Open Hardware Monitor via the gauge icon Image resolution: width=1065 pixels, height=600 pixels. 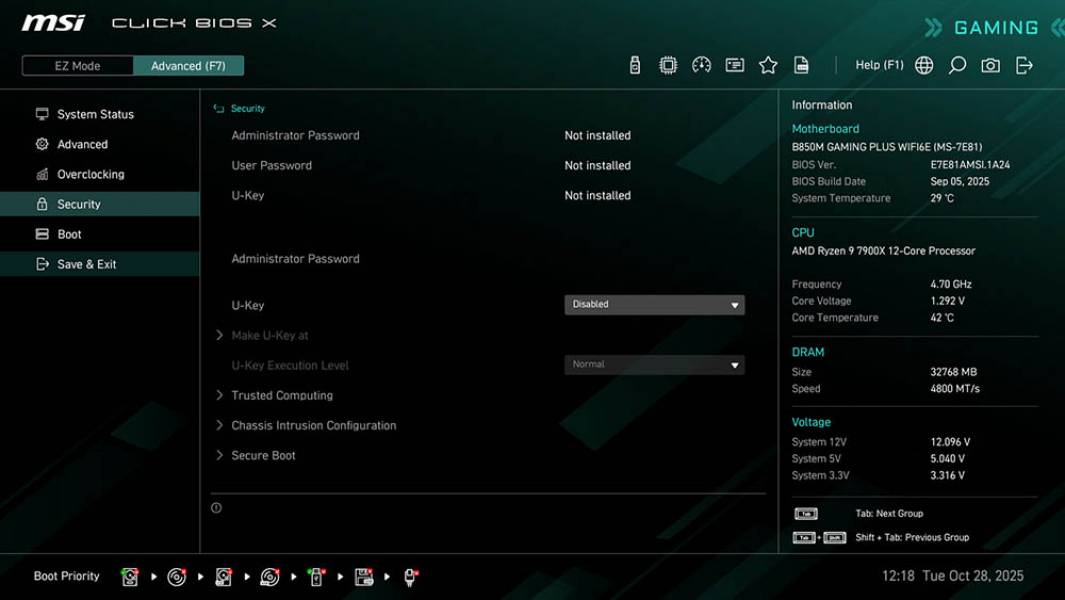click(701, 64)
